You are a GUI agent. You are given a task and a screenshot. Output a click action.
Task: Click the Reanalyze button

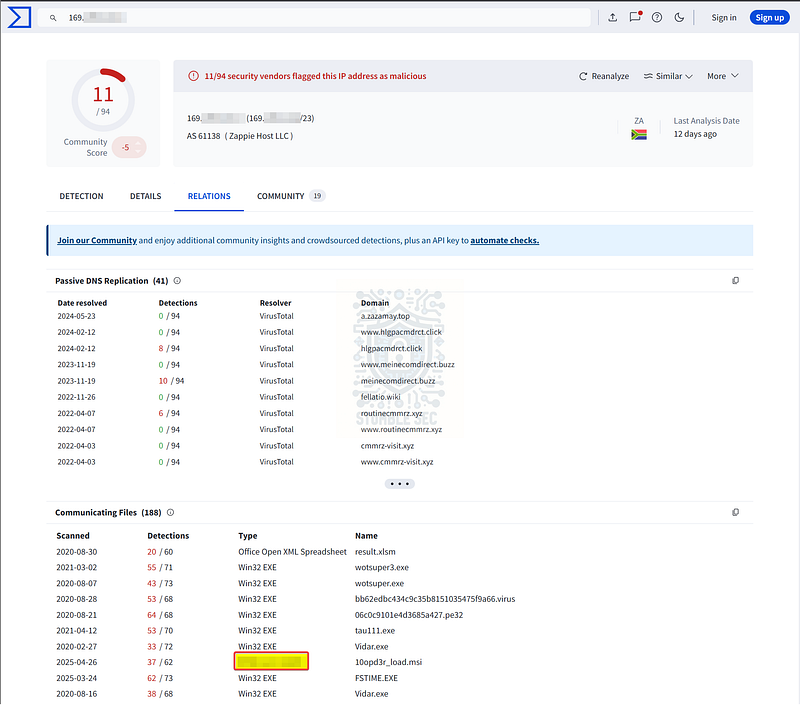pyautogui.click(x=604, y=76)
